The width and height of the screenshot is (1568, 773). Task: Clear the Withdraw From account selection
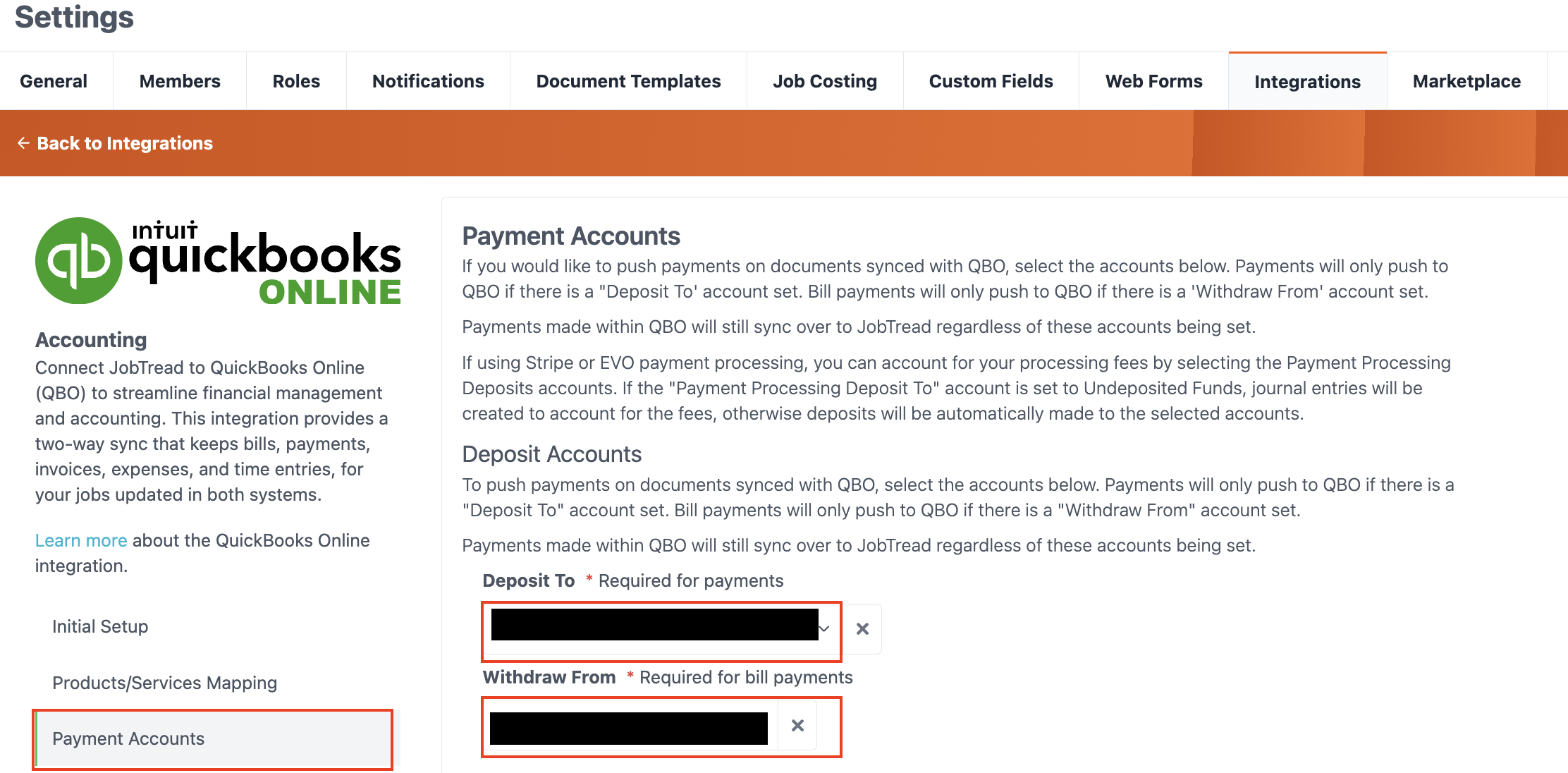797,725
